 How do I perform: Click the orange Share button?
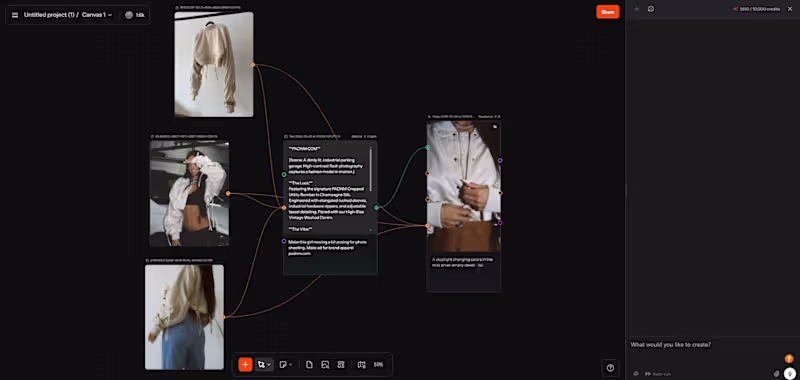point(607,12)
